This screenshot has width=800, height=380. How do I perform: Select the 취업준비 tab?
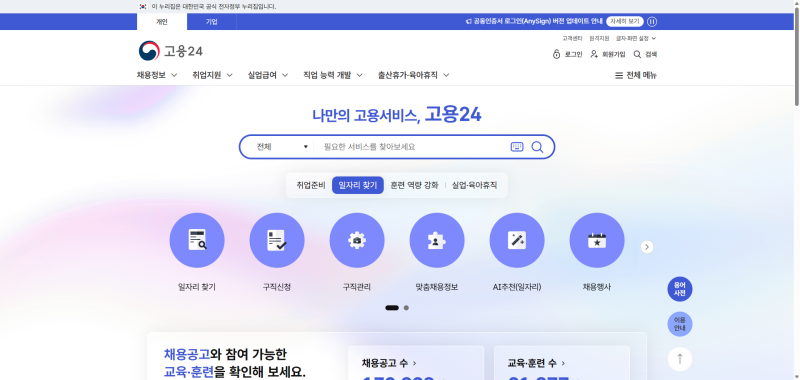coord(311,185)
